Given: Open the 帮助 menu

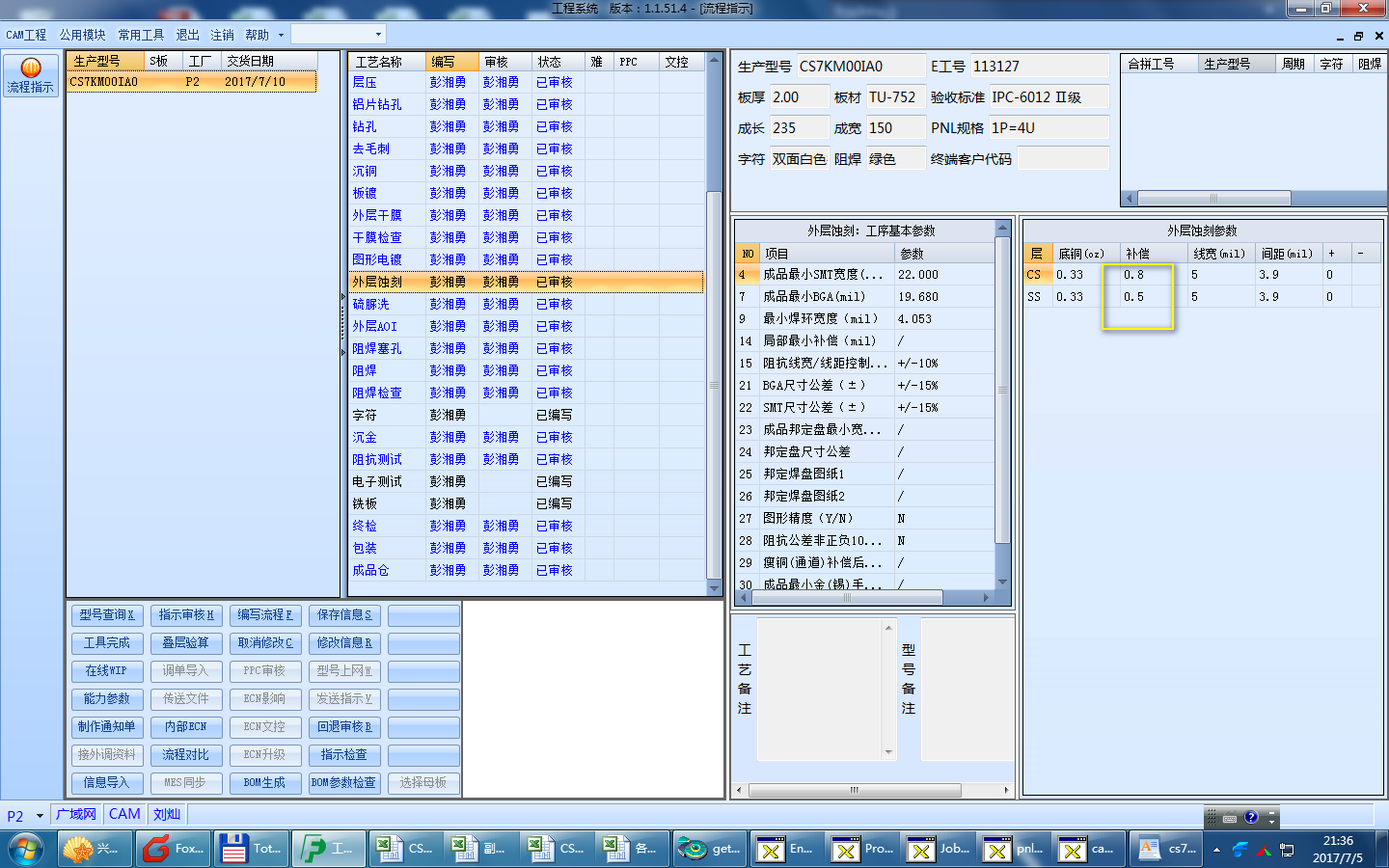Looking at the screenshot, I should pos(257,35).
